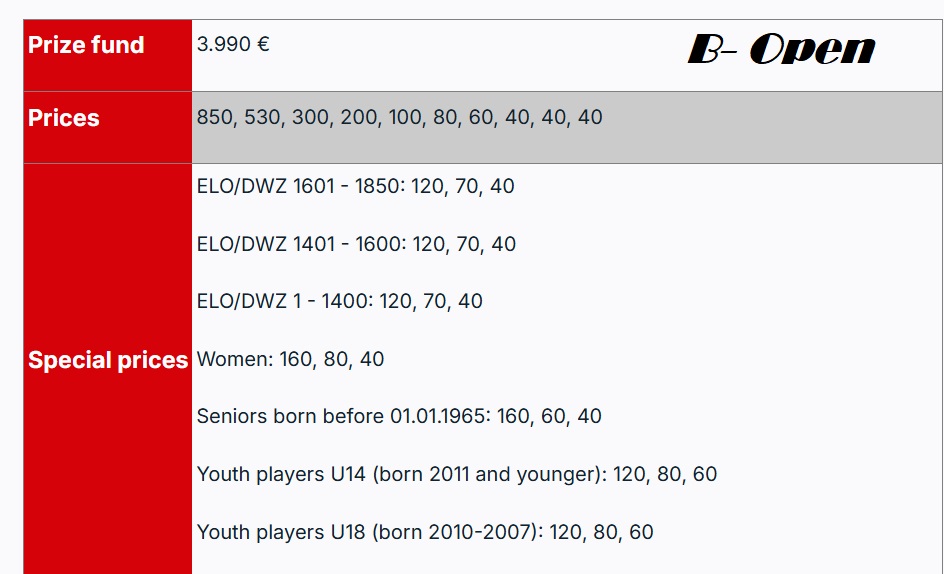Click the text '(born 2010-2007)'
This screenshot has width=944, height=574.
[x=456, y=532]
